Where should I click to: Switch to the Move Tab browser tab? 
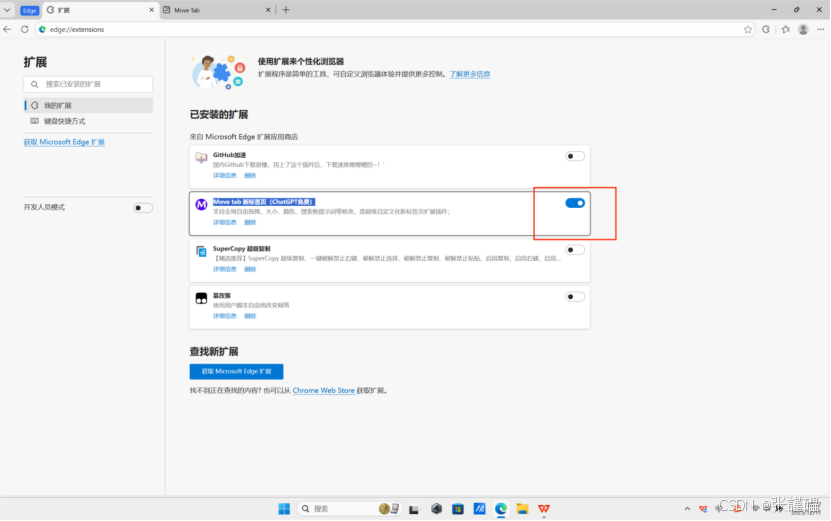pos(217,10)
